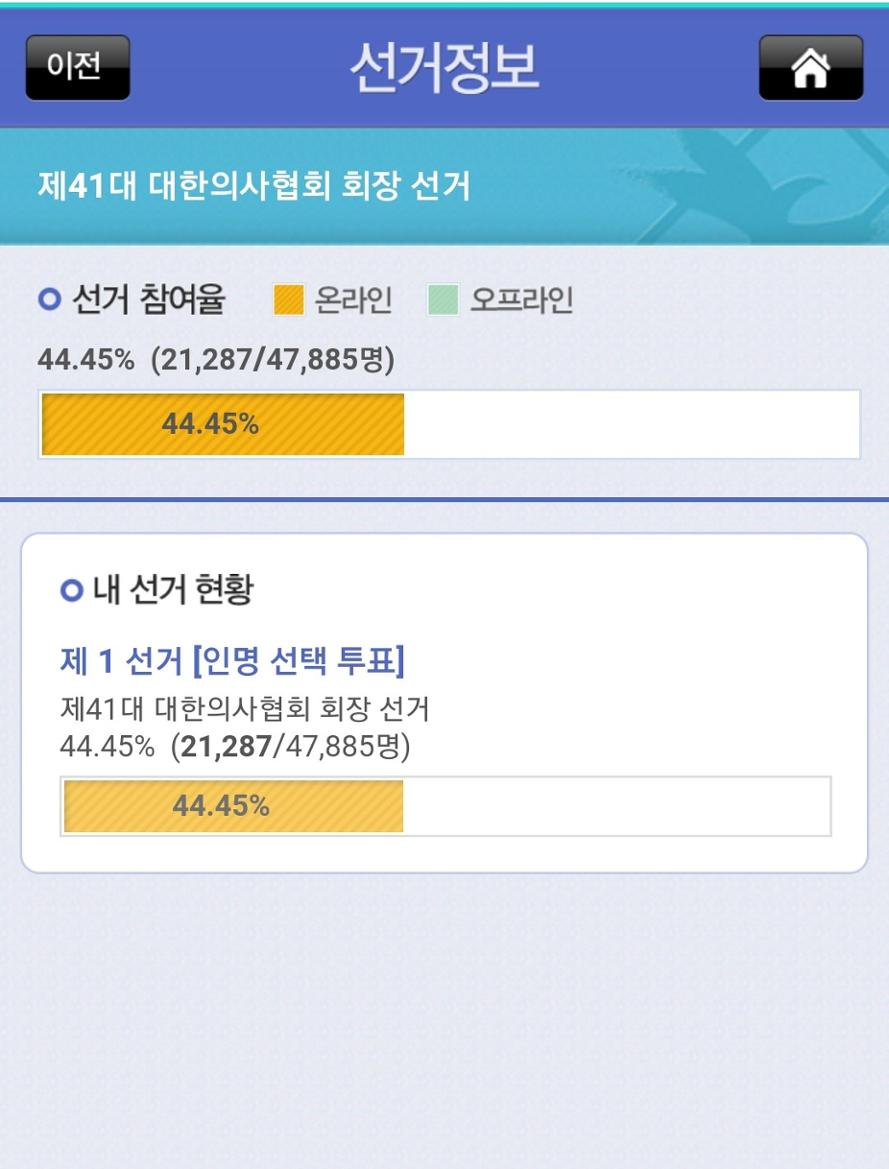Click the 선거 참여율 section heading

point(149,299)
